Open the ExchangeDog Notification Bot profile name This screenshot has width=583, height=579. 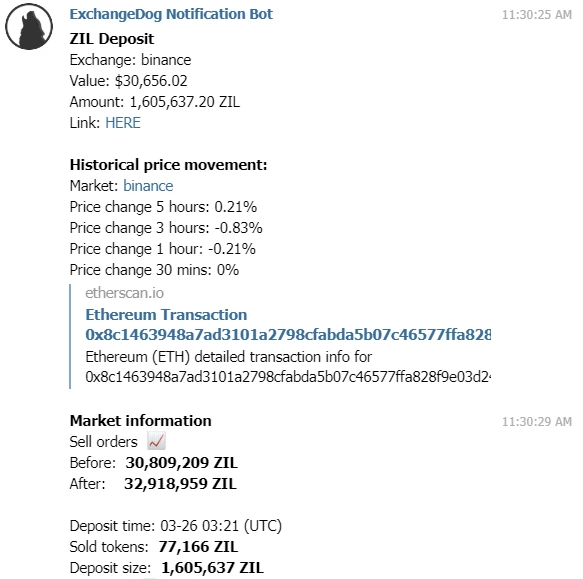(171, 14)
